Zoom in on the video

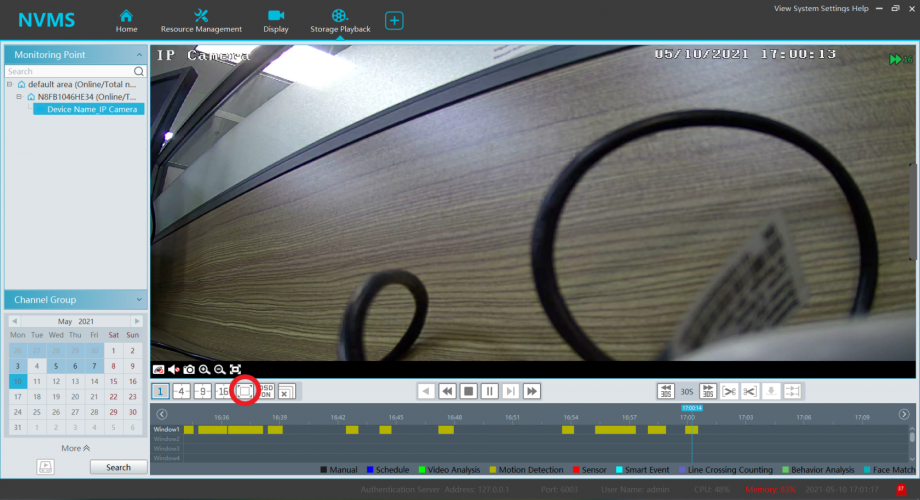(x=204, y=369)
